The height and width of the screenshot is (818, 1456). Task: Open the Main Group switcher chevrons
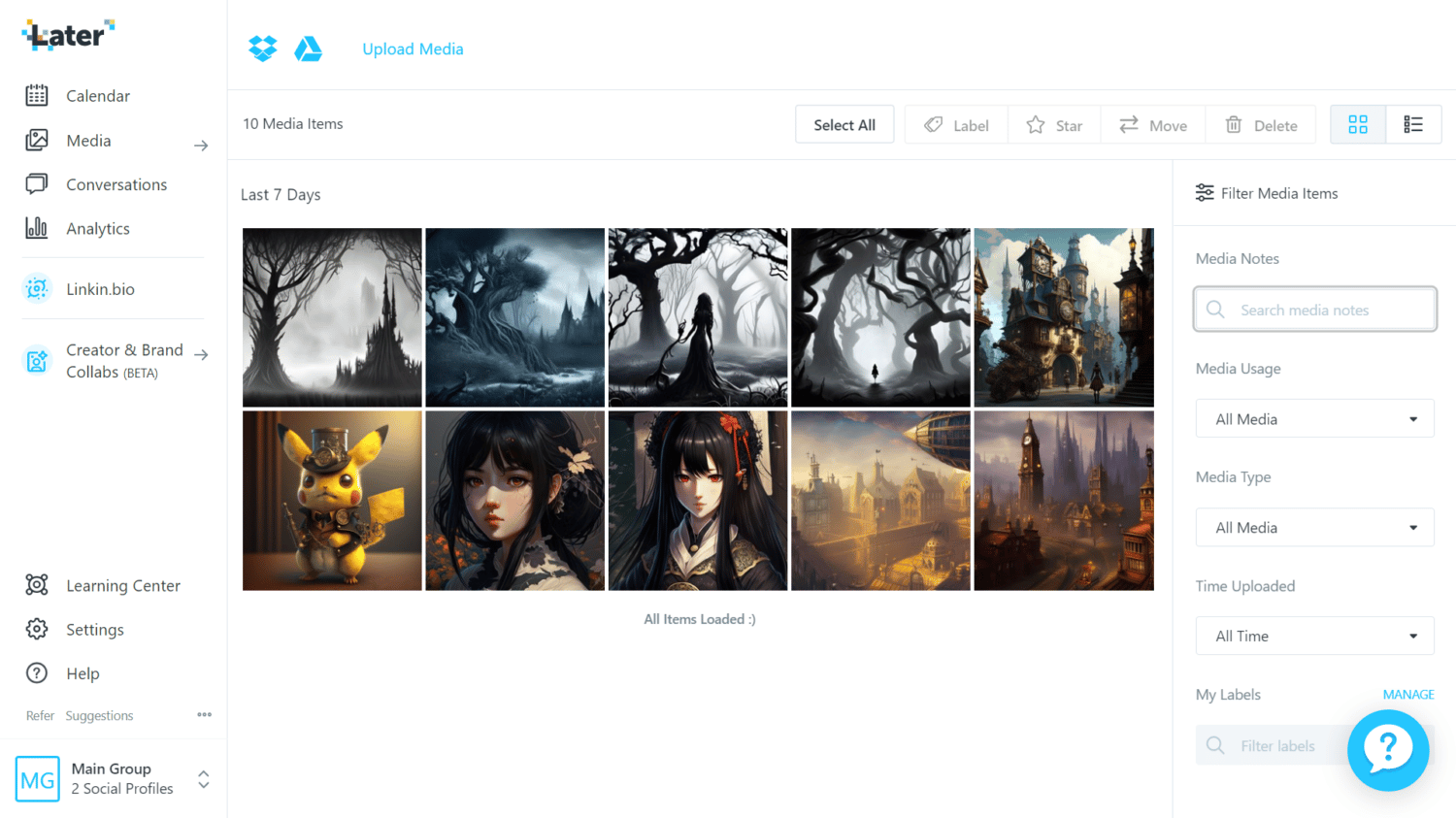click(x=204, y=779)
